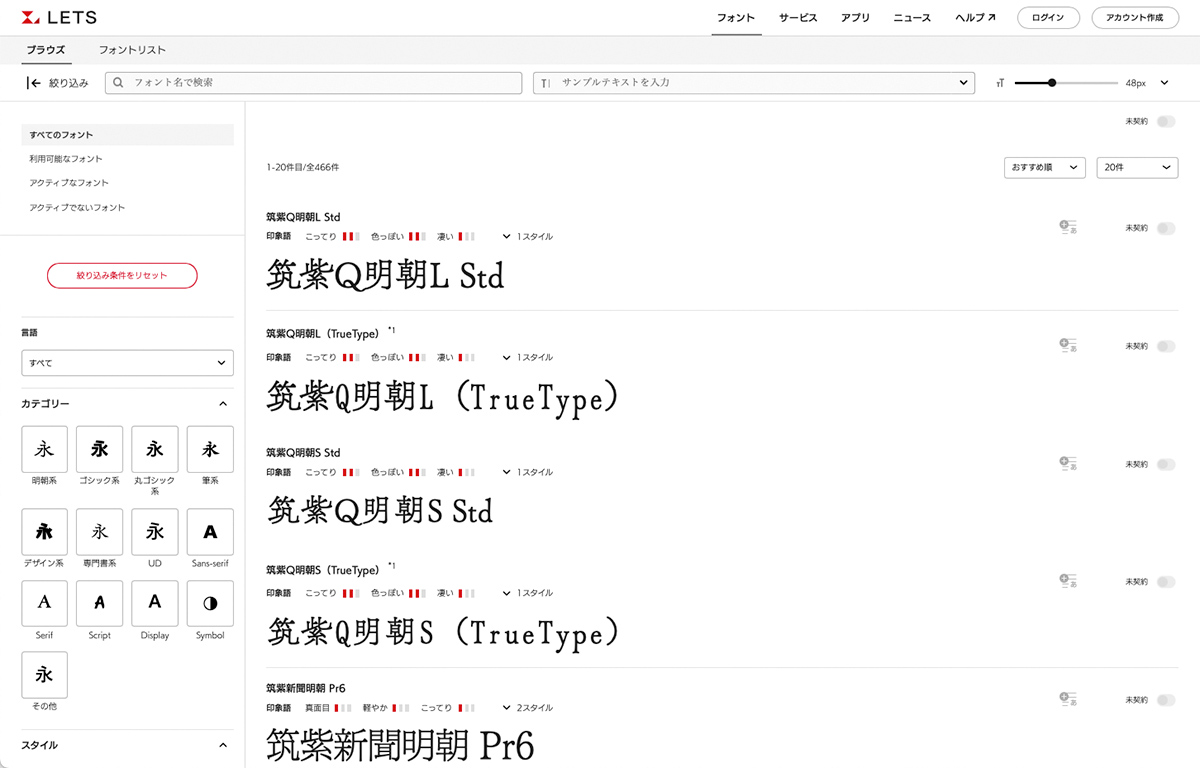The width and height of the screenshot is (1200, 768).
Task: Open the サービス menu item
Action: pyautogui.click(x=798, y=18)
